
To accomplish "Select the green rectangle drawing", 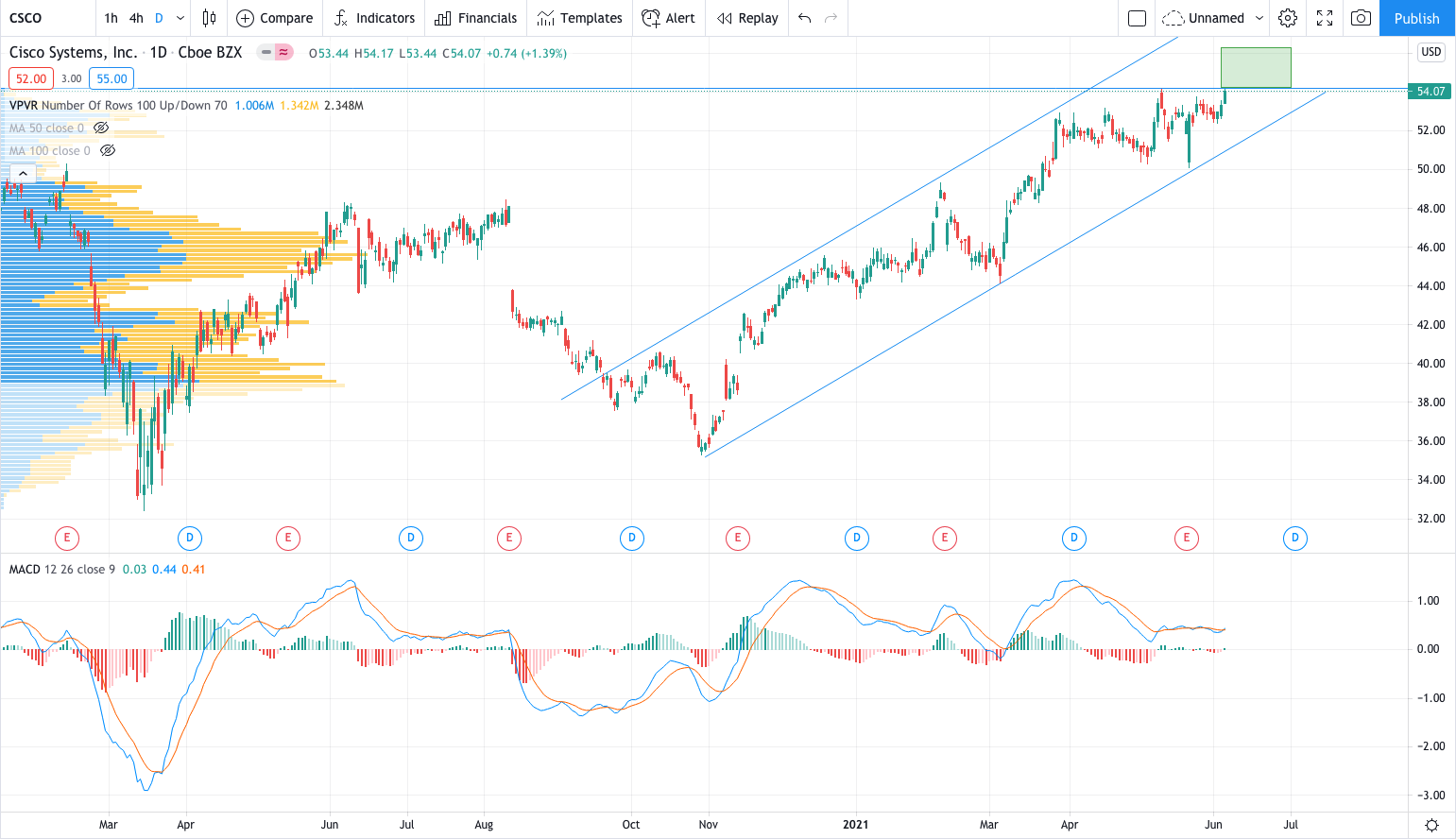I will [x=1256, y=68].
